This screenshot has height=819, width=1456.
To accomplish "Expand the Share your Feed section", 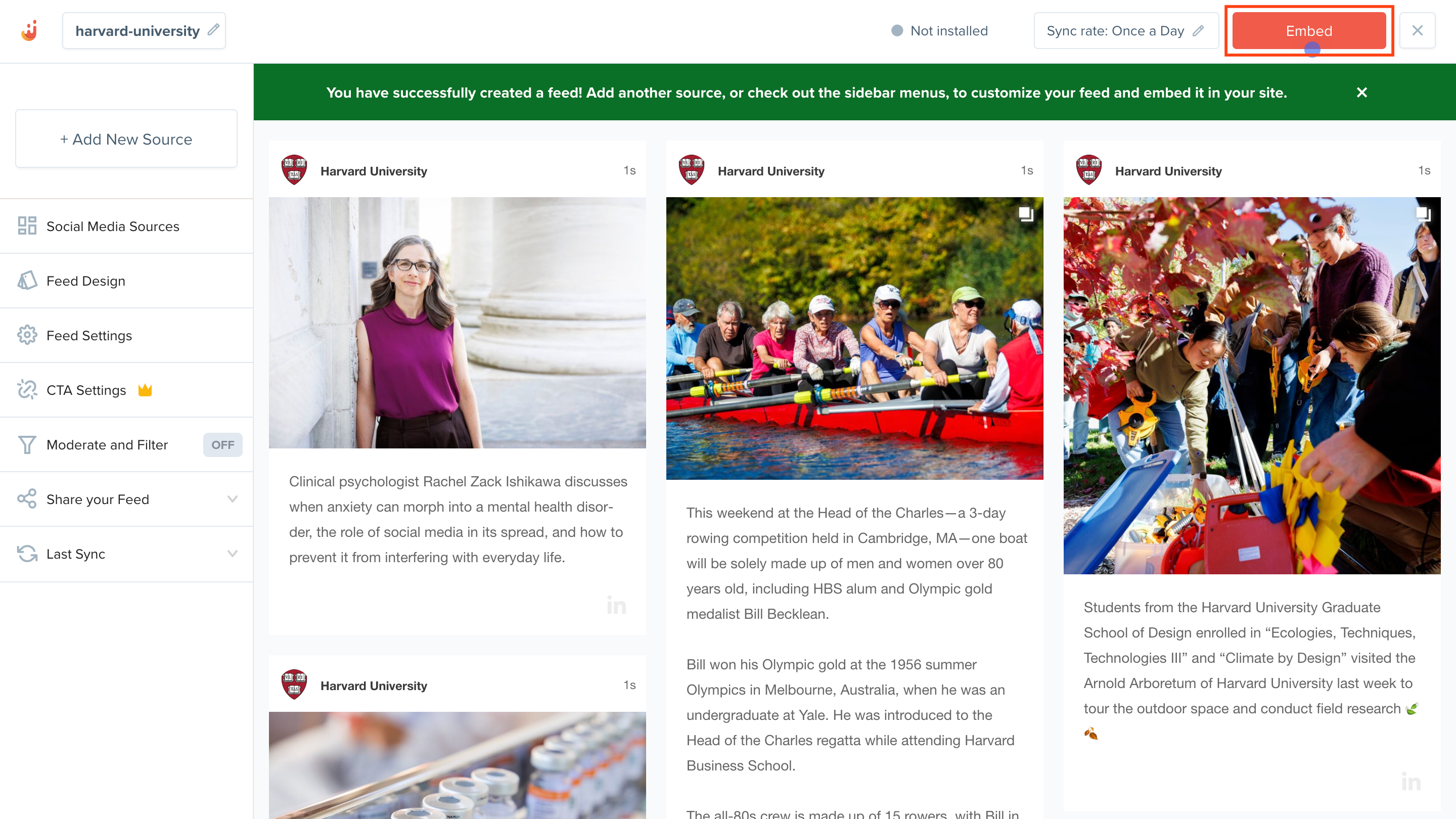I will [233, 499].
